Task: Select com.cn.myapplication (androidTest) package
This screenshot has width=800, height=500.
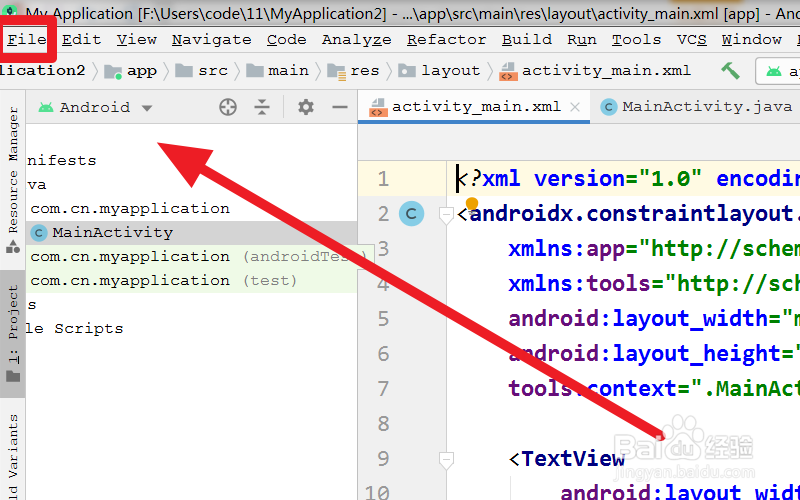Action: pos(198,257)
